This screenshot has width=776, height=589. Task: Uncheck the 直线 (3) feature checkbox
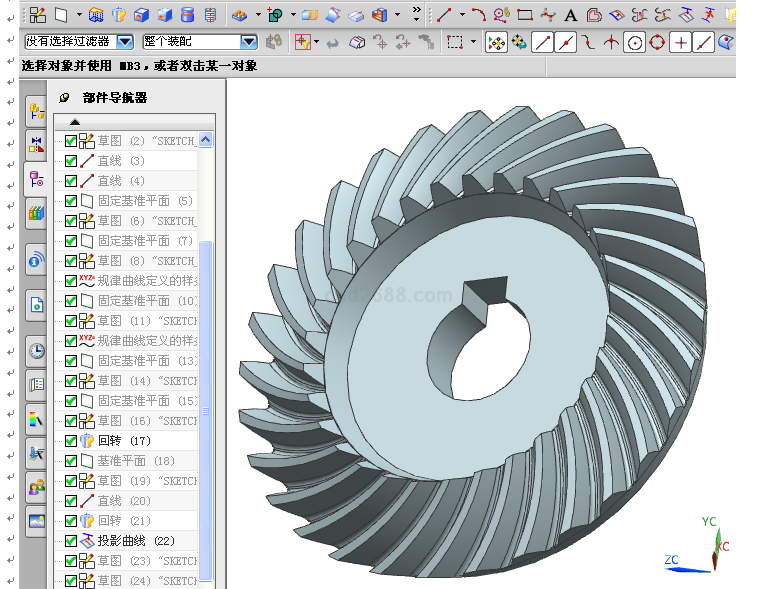pos(70,161)
